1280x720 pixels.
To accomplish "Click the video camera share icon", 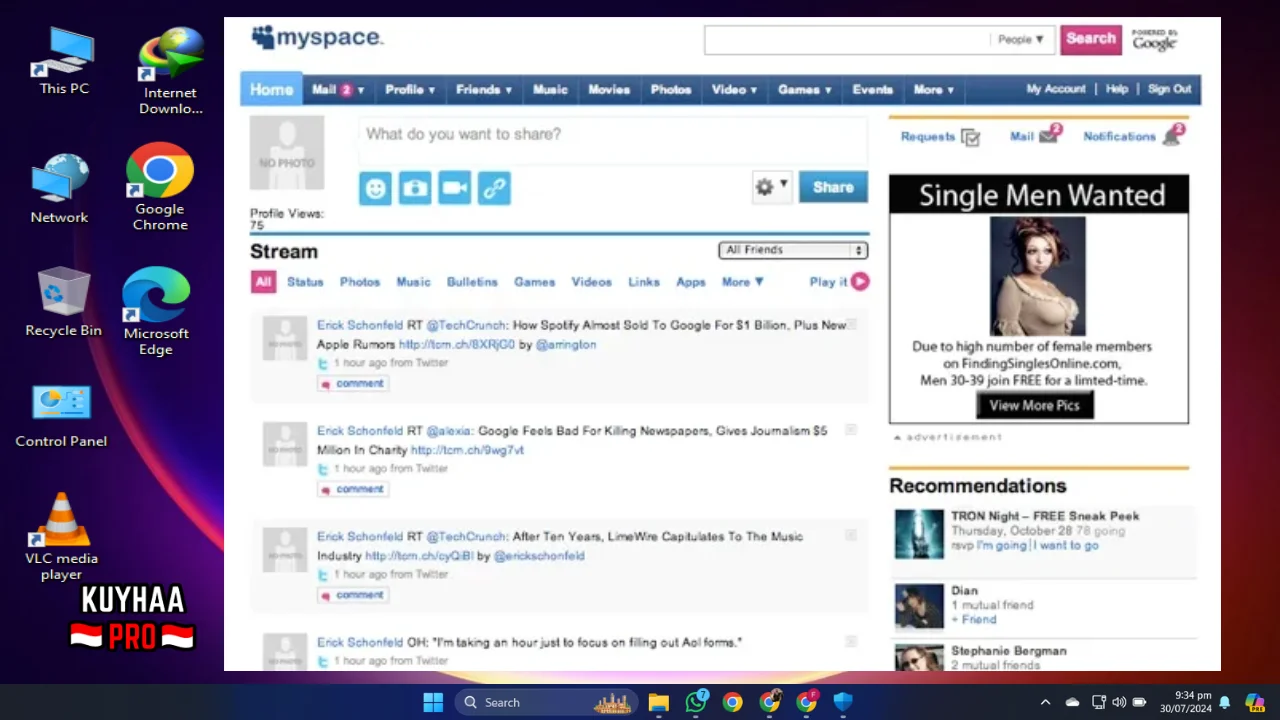I will pyautogui.click(x=454, y=187).
